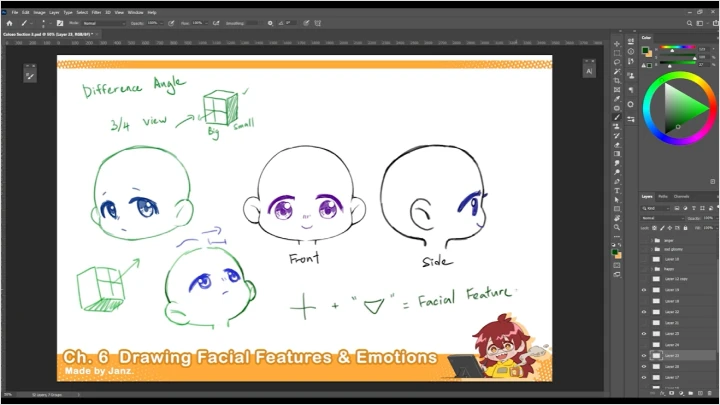
Task: Open the brush Mode dropdown
Action: coord(103,22)
